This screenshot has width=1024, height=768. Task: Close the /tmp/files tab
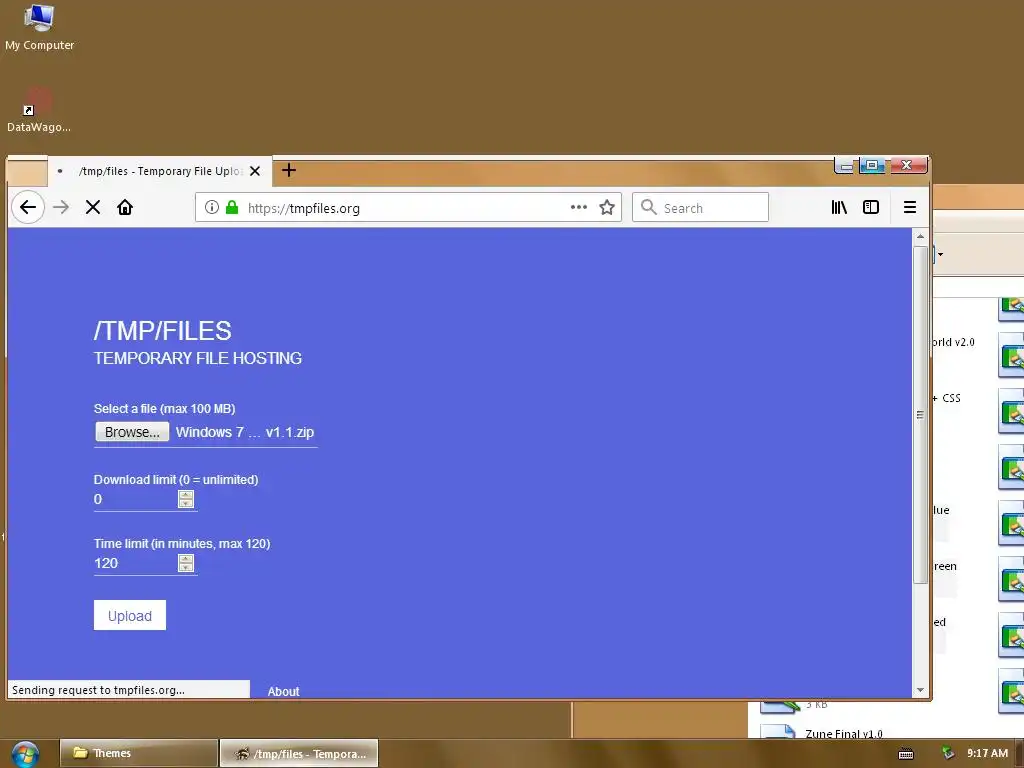coord(255,171)
